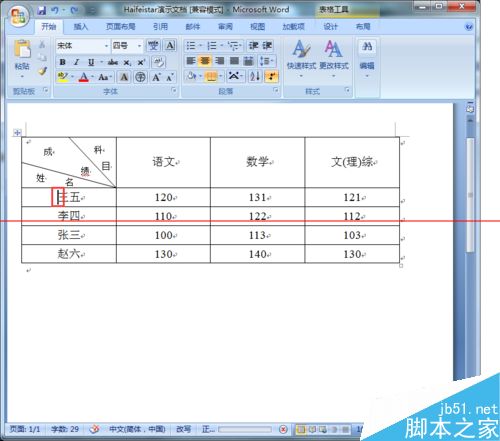Open line spacing options
This screenshot has height=441, width=500.
pyautogui.click(x=266, y=61)
